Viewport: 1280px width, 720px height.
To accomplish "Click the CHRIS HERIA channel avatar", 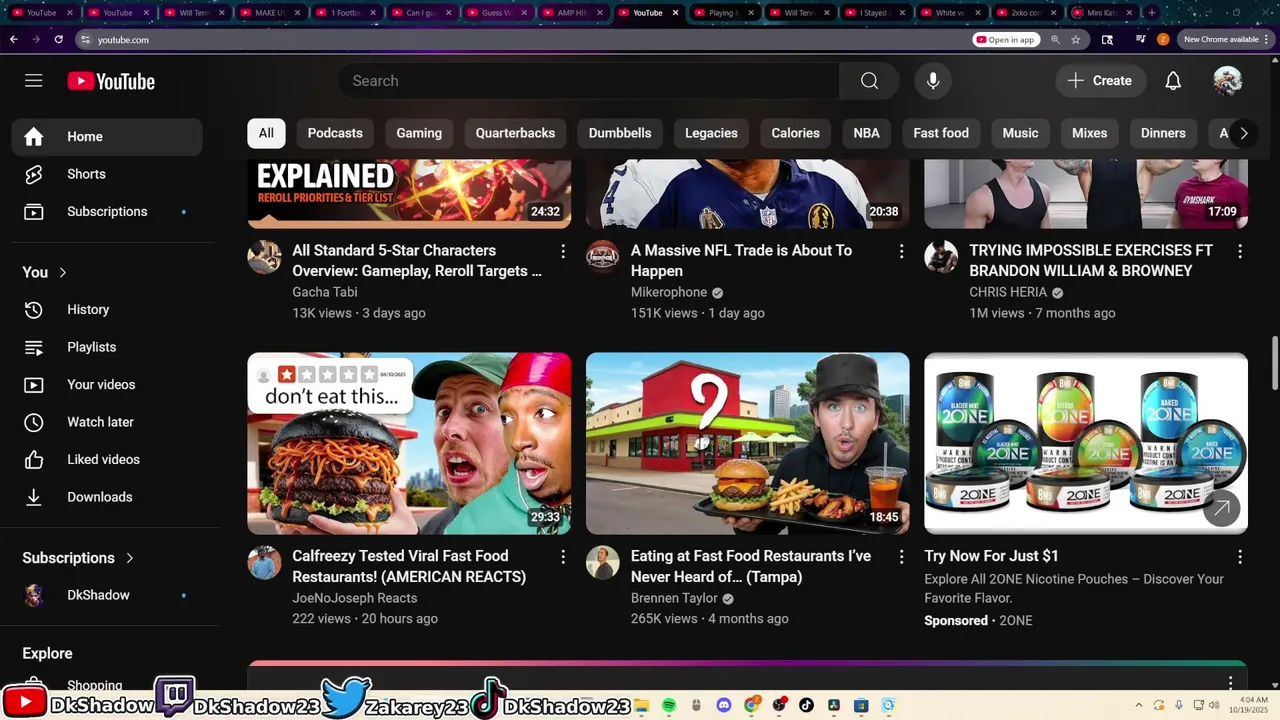I will coord(941,257).
